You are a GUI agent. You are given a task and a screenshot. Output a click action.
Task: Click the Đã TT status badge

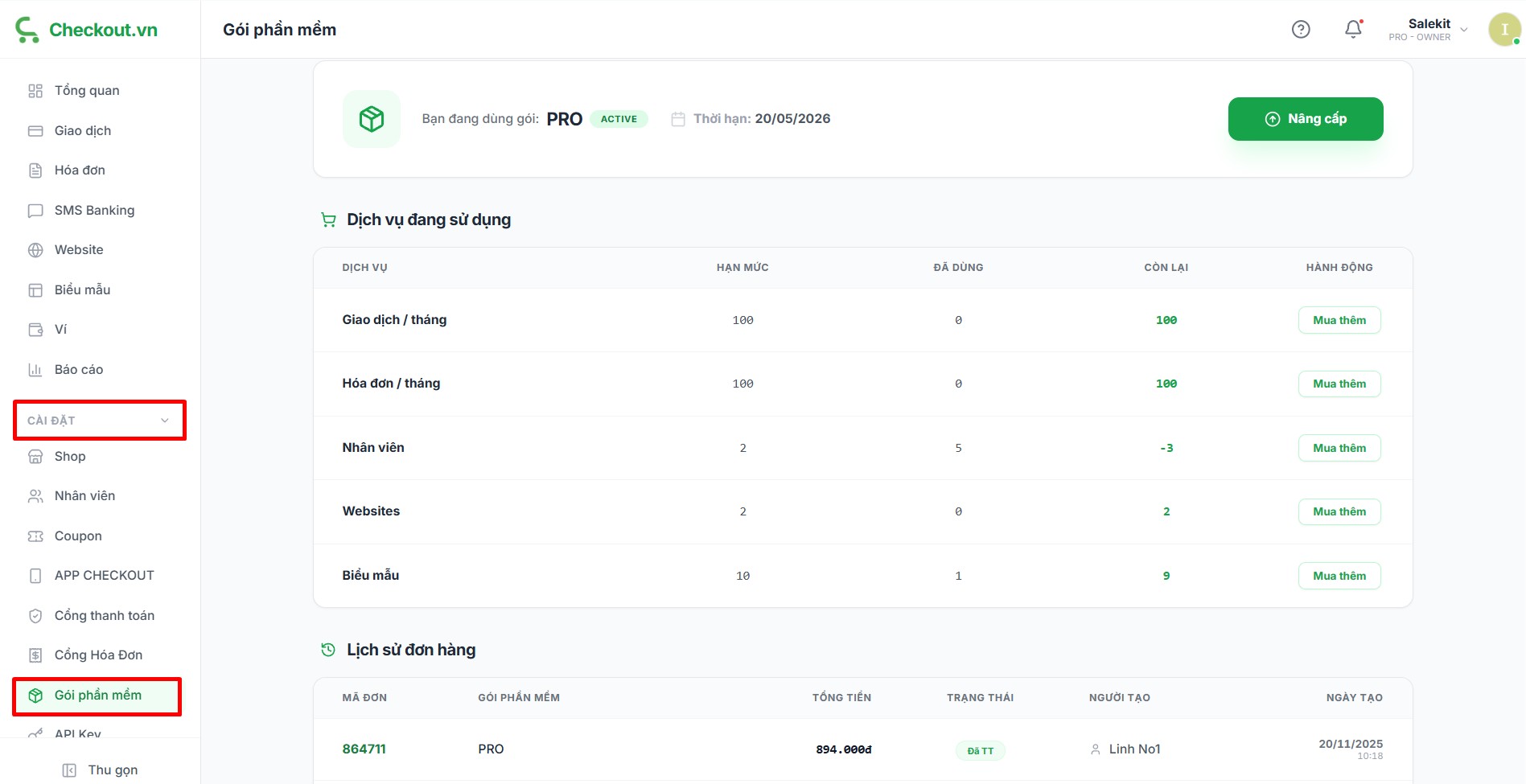980,750
